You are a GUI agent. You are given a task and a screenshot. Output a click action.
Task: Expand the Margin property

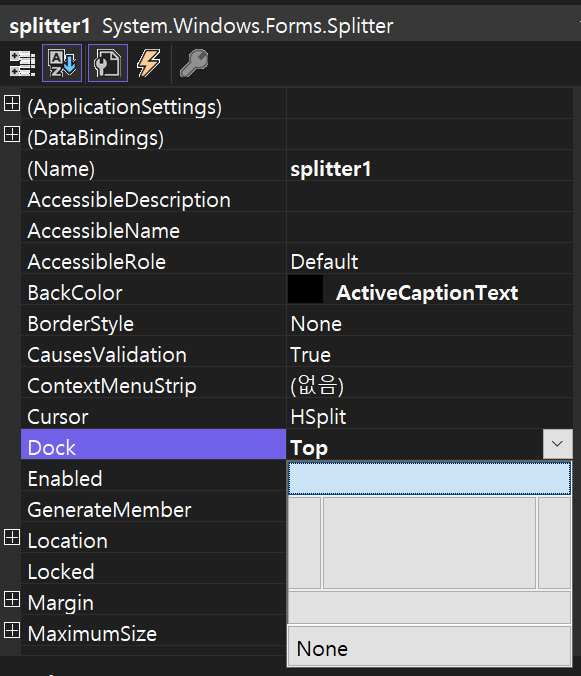click(x=12, y=599)
